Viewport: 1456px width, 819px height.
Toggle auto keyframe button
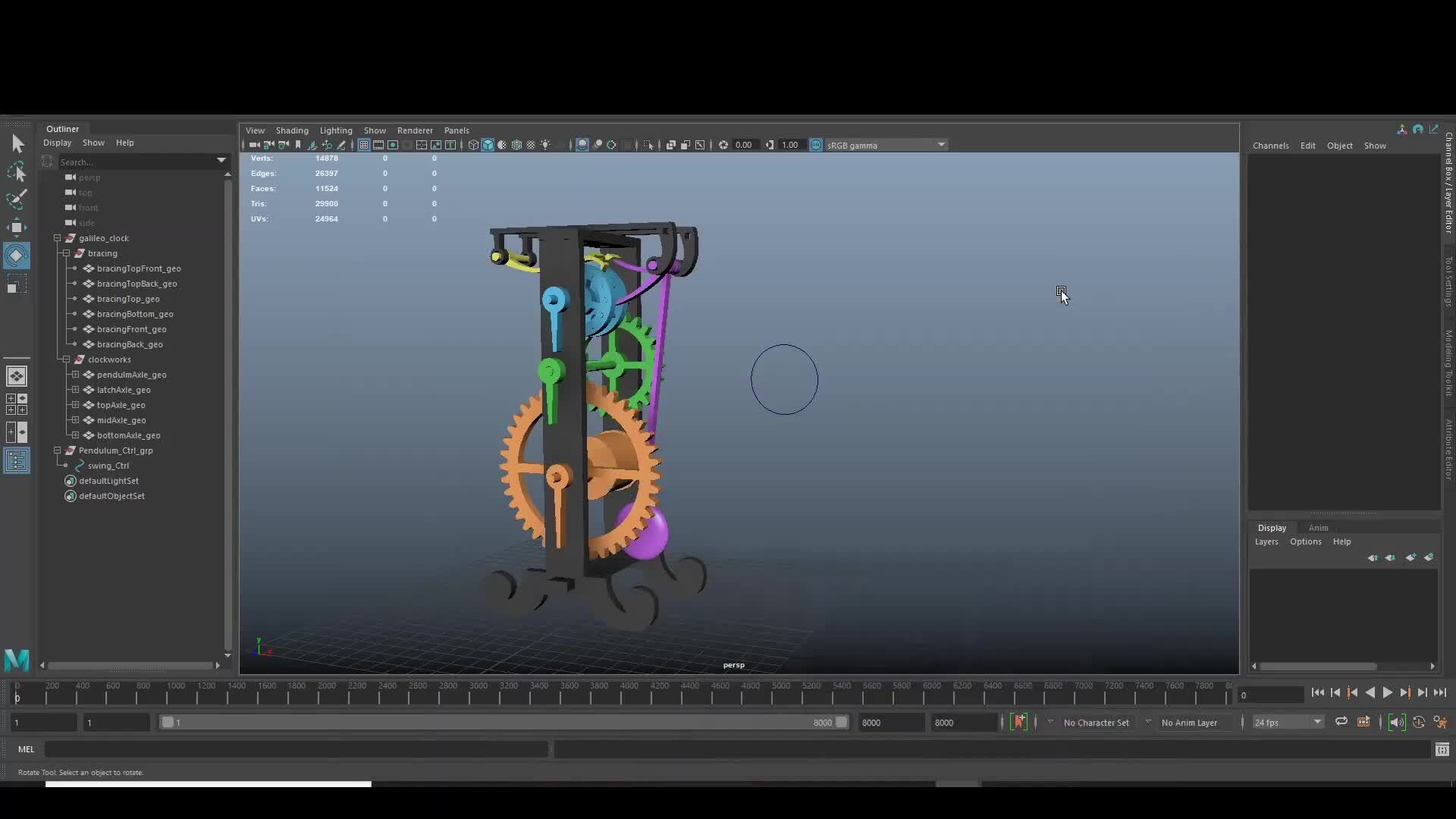[1019, 722]
